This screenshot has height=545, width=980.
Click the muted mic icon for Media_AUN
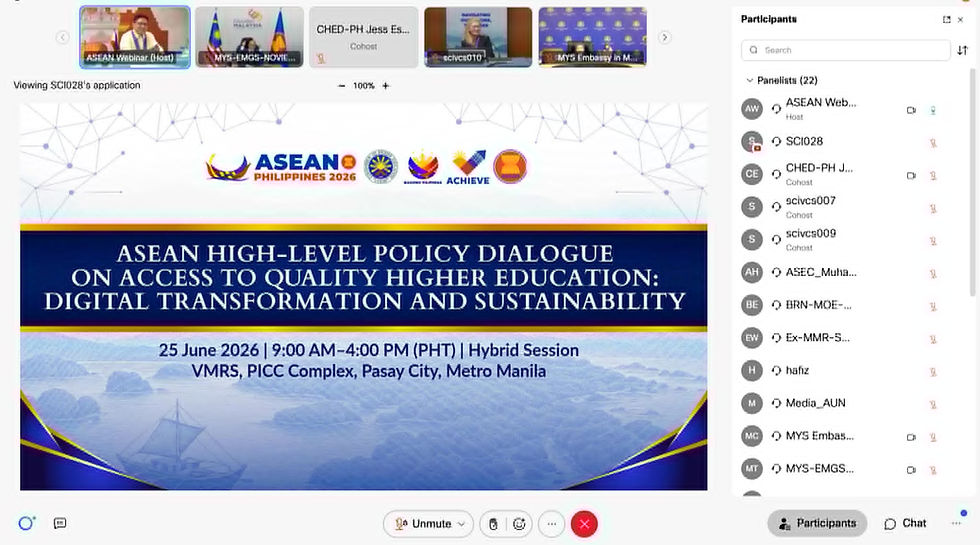[x=932, y=404]
